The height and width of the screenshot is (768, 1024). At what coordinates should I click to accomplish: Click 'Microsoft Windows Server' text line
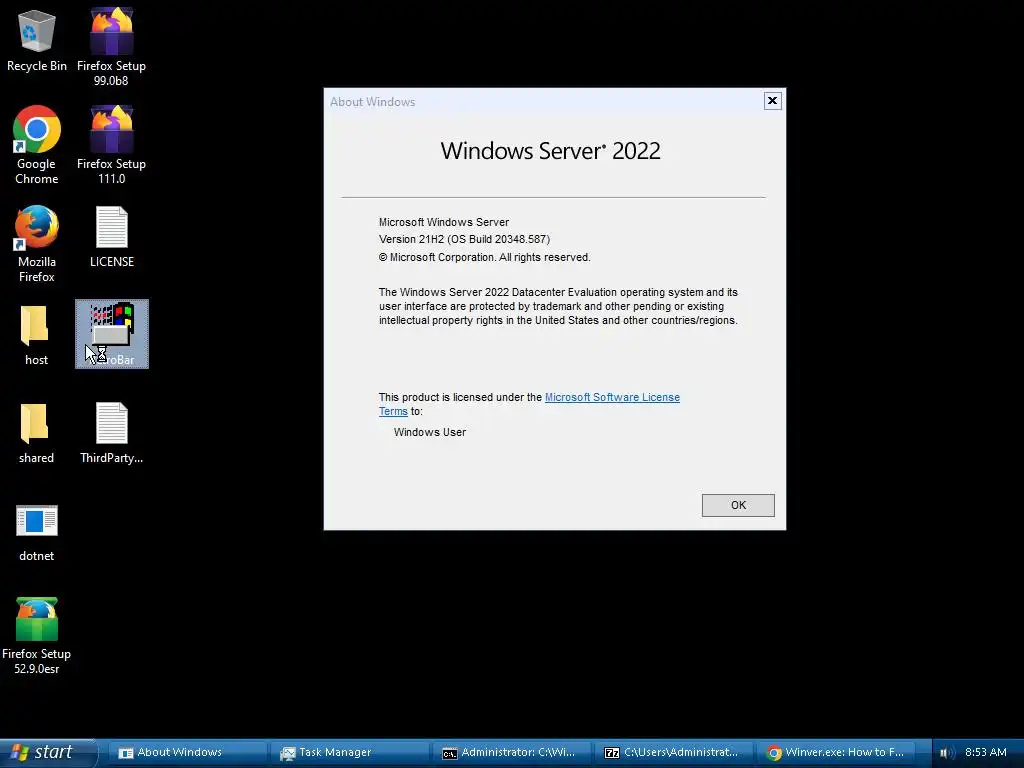444,222
